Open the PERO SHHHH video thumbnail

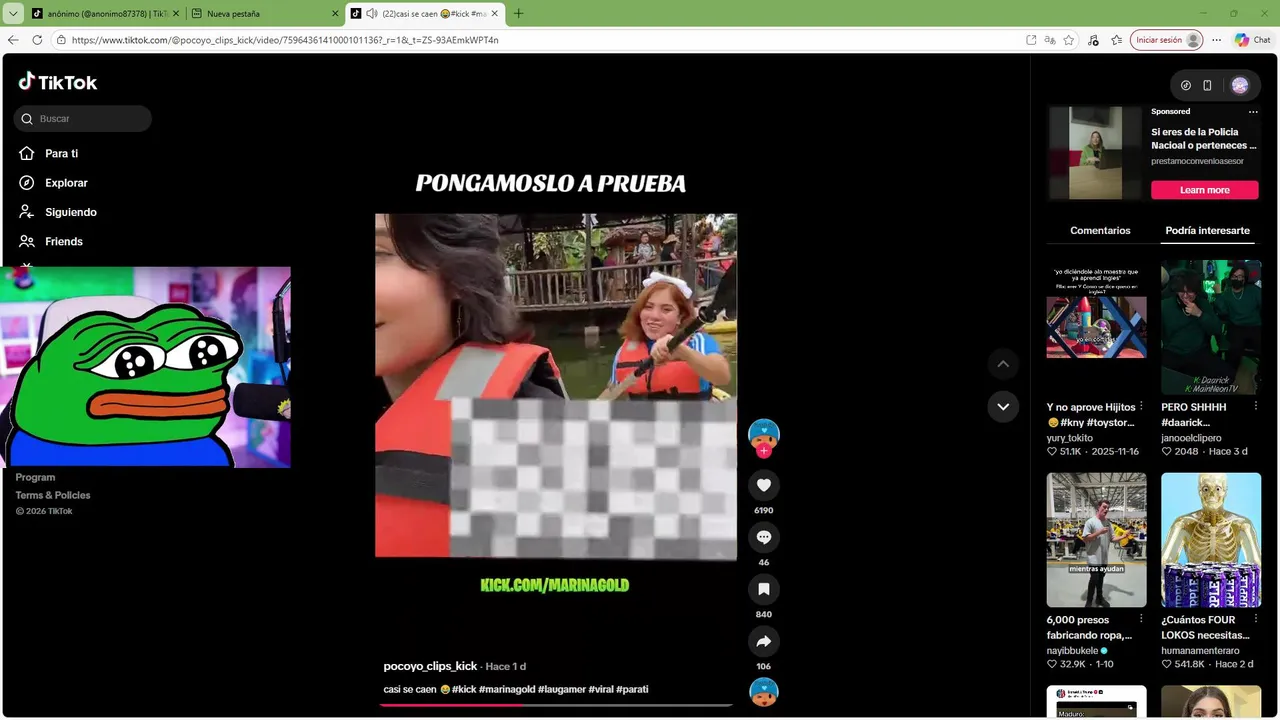[1211, 327]
